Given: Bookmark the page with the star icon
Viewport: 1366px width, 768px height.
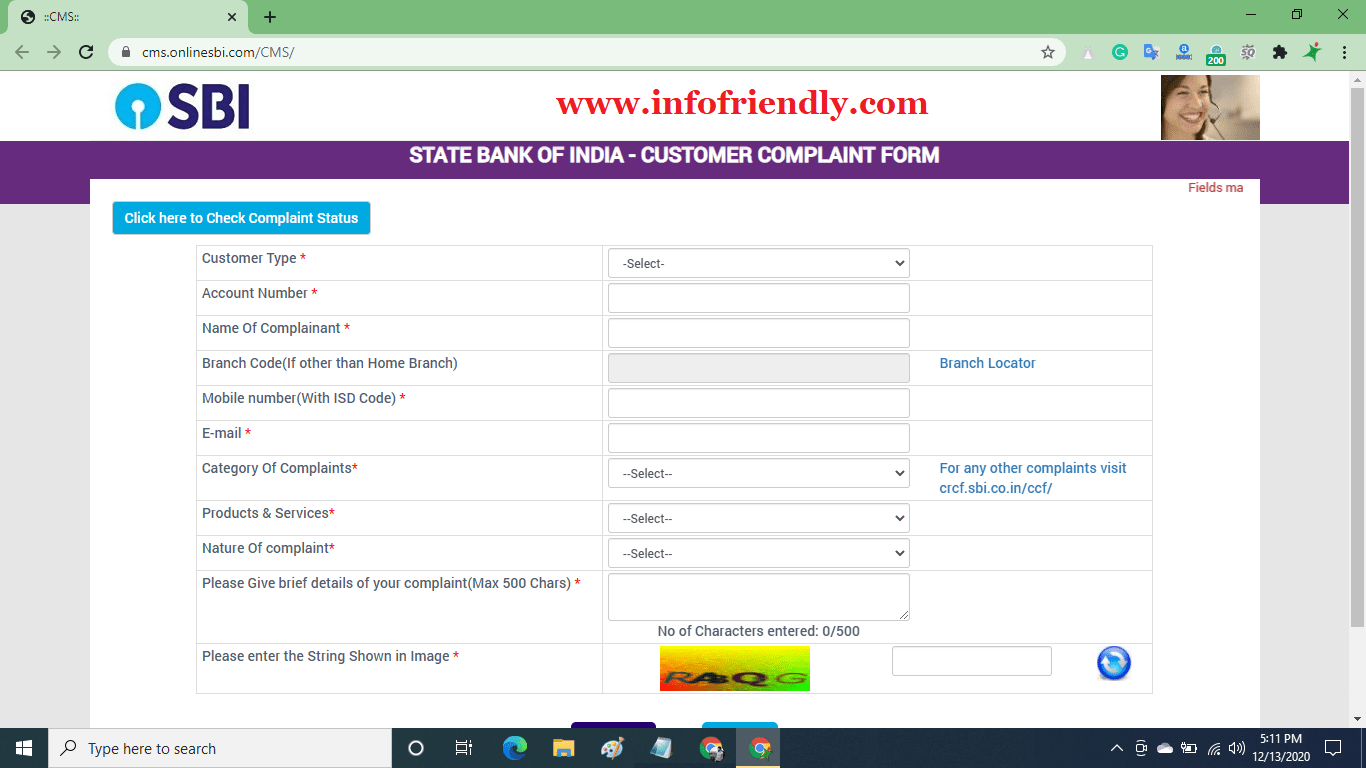Looking at the screenshot, I should pyautogui.click(x=1047, y=51).
